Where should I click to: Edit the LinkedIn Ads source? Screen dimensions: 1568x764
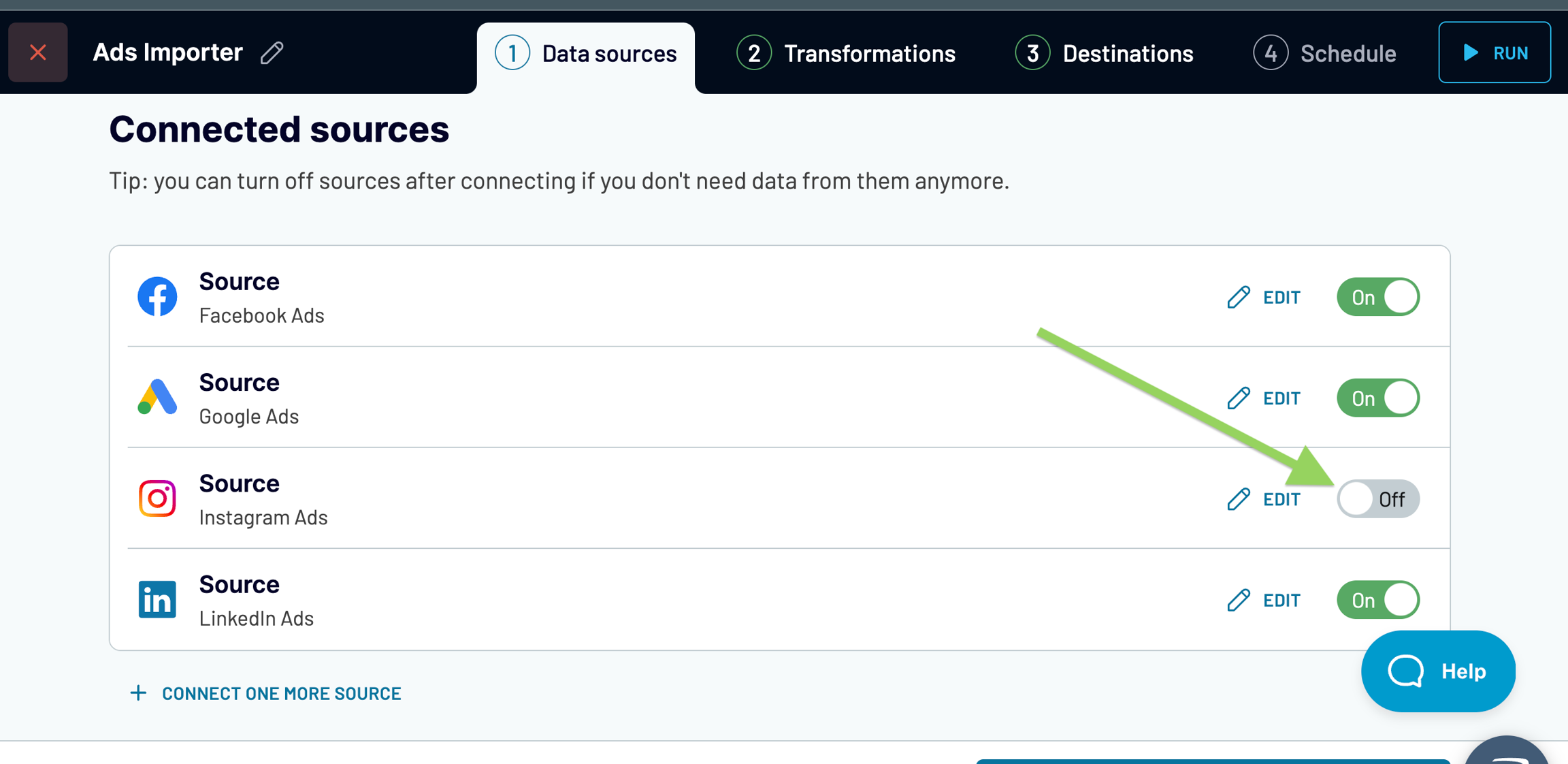pos(1264,600)
